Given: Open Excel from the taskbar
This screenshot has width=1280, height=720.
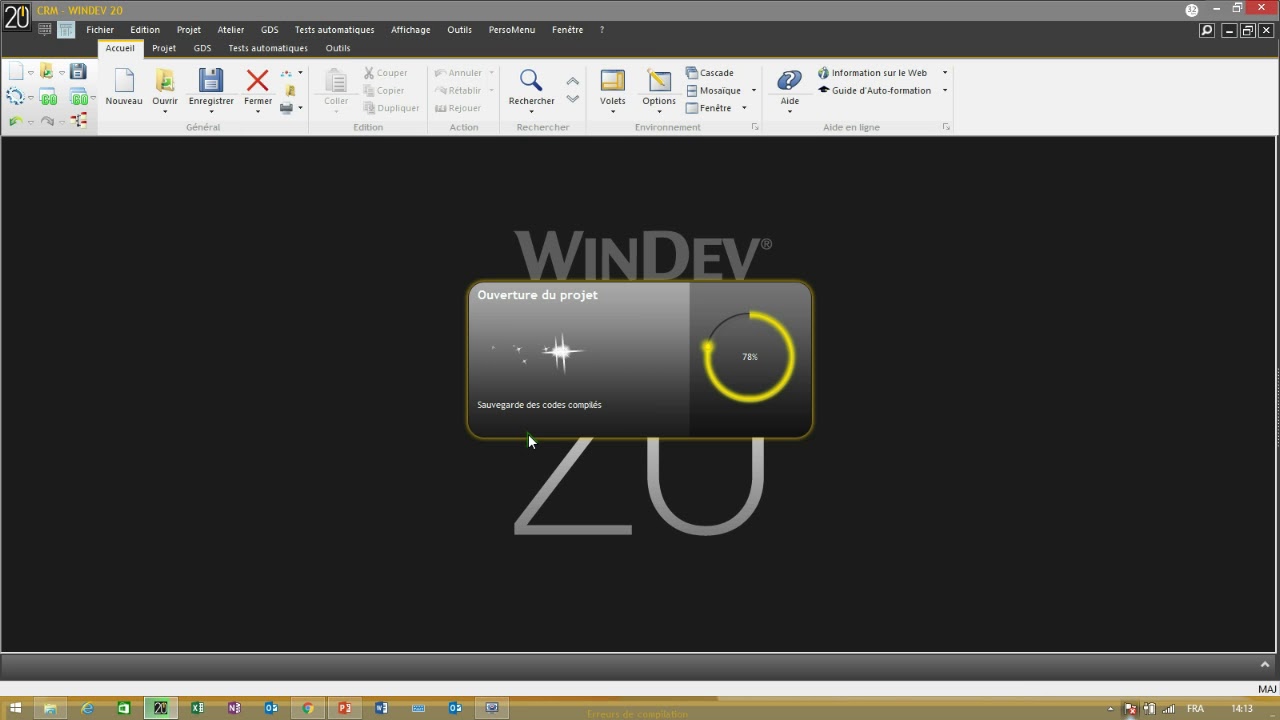Looking at the screenshot, I should (x=198, y=708).
